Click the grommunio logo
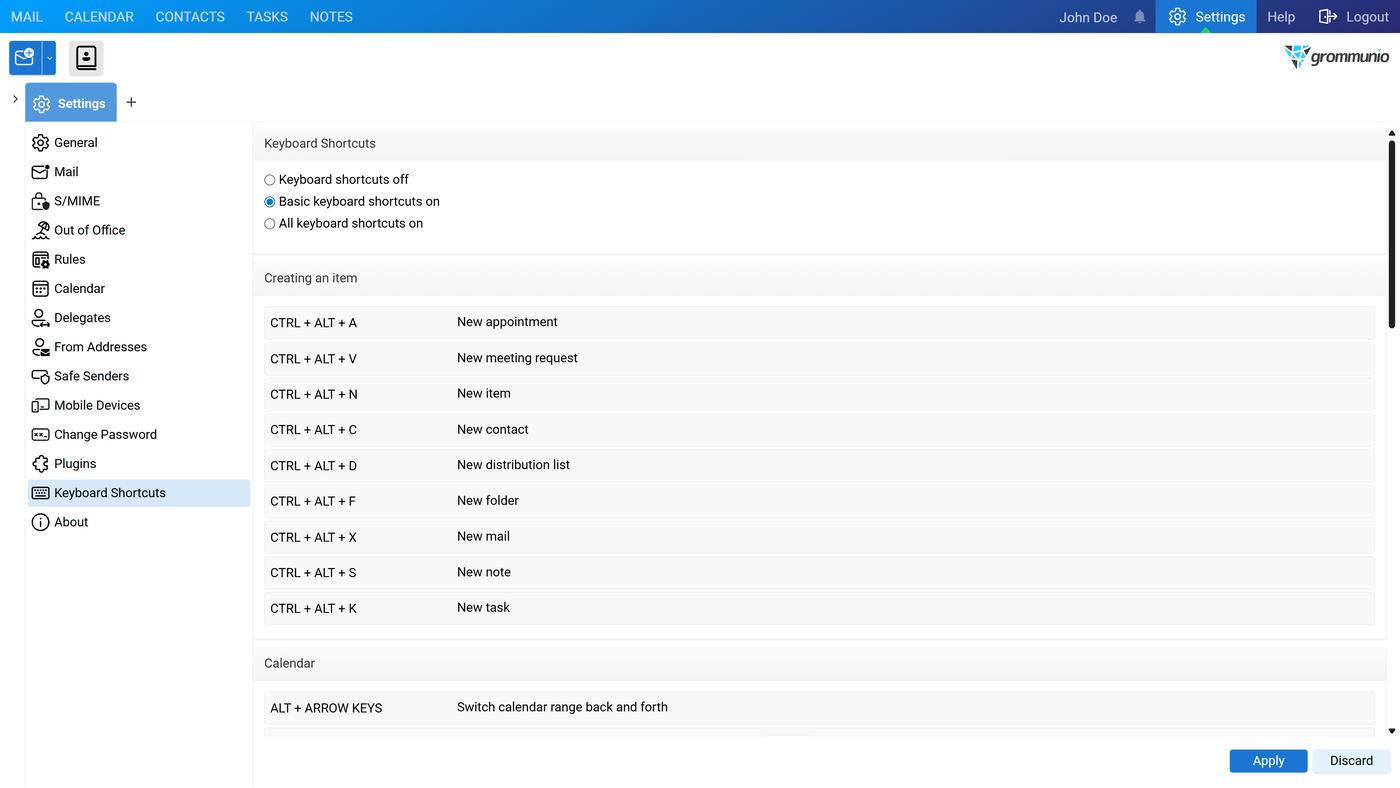Viewport: 1400px width, 788px height. coord(1337,56)
